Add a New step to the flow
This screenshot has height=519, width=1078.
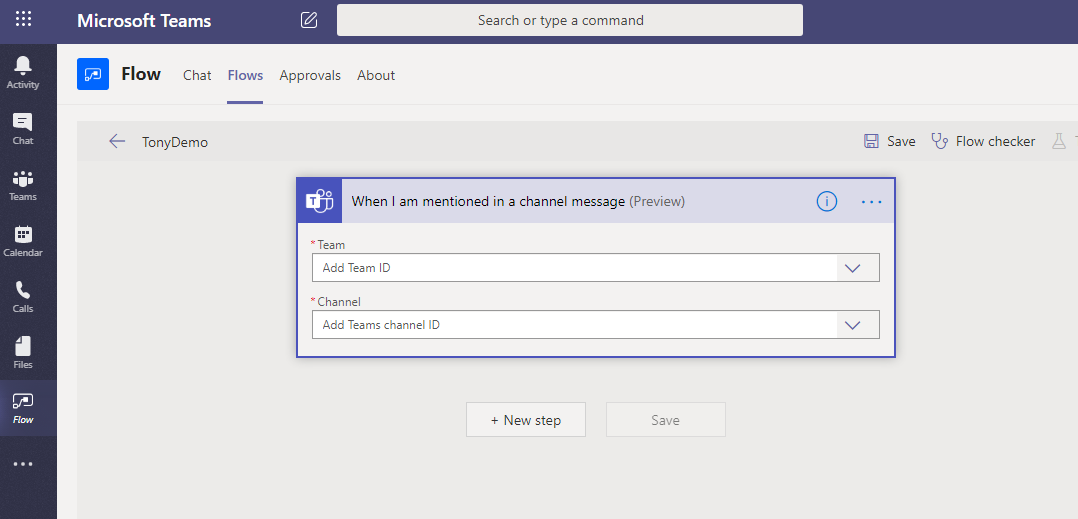pos(526,420)
